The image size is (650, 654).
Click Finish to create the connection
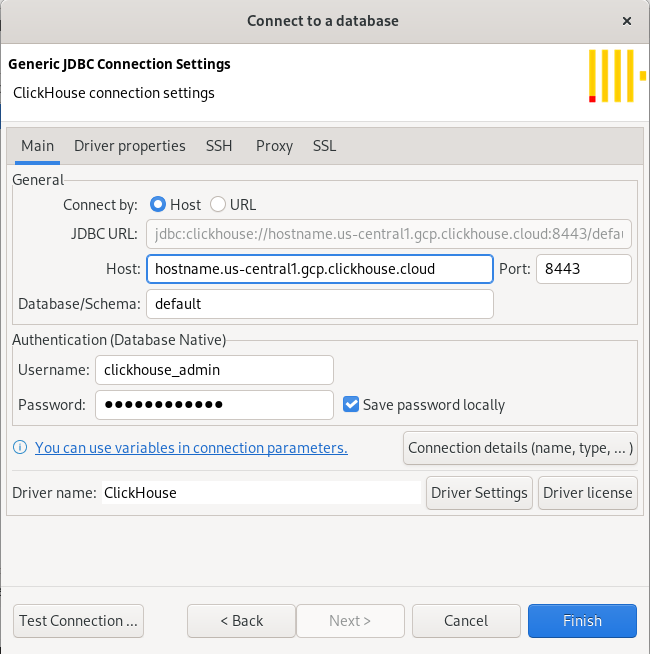[582, 621]
